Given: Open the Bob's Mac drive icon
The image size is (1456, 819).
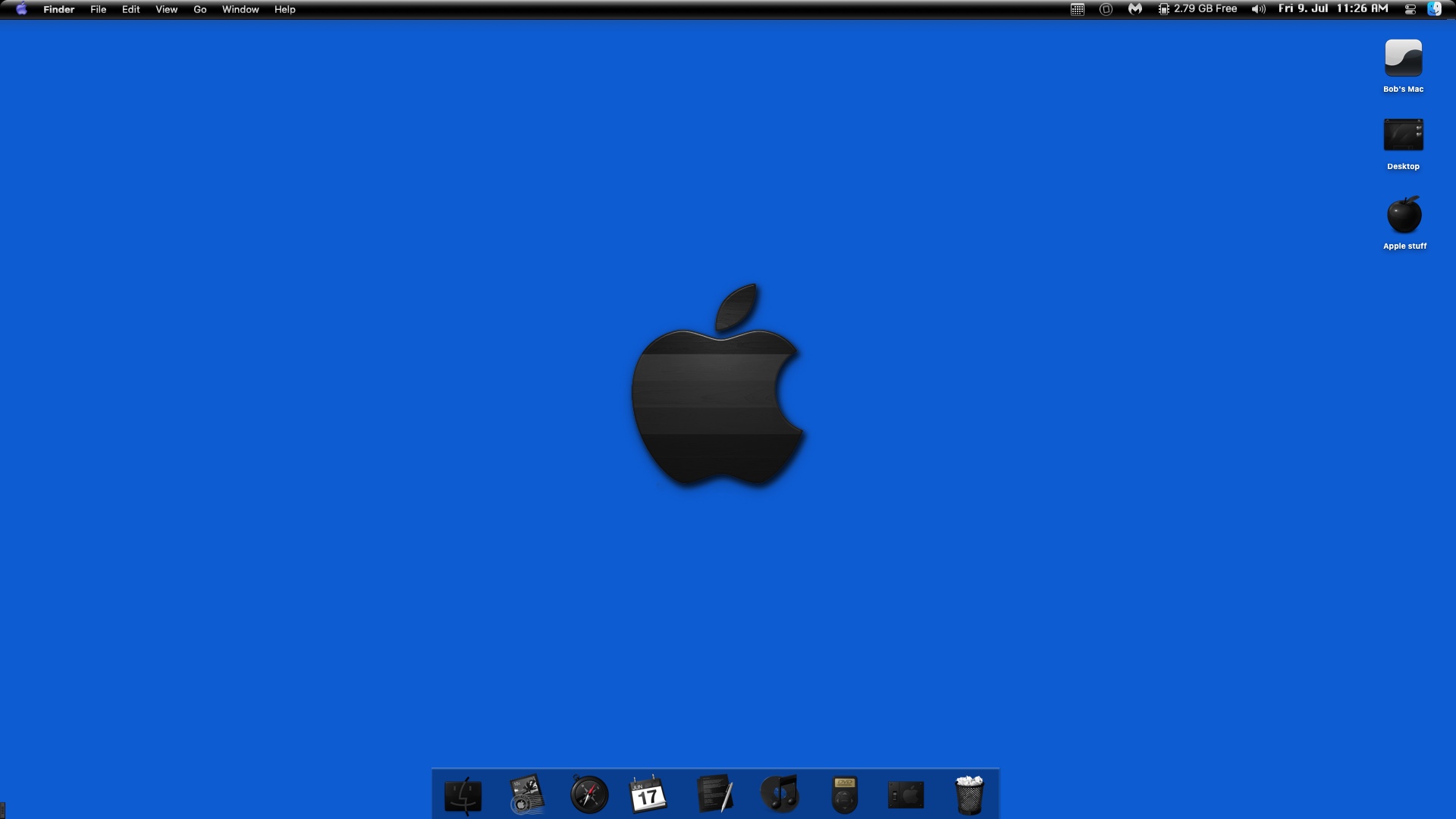Looking at the screenshot, I should tap(1403, 59).
